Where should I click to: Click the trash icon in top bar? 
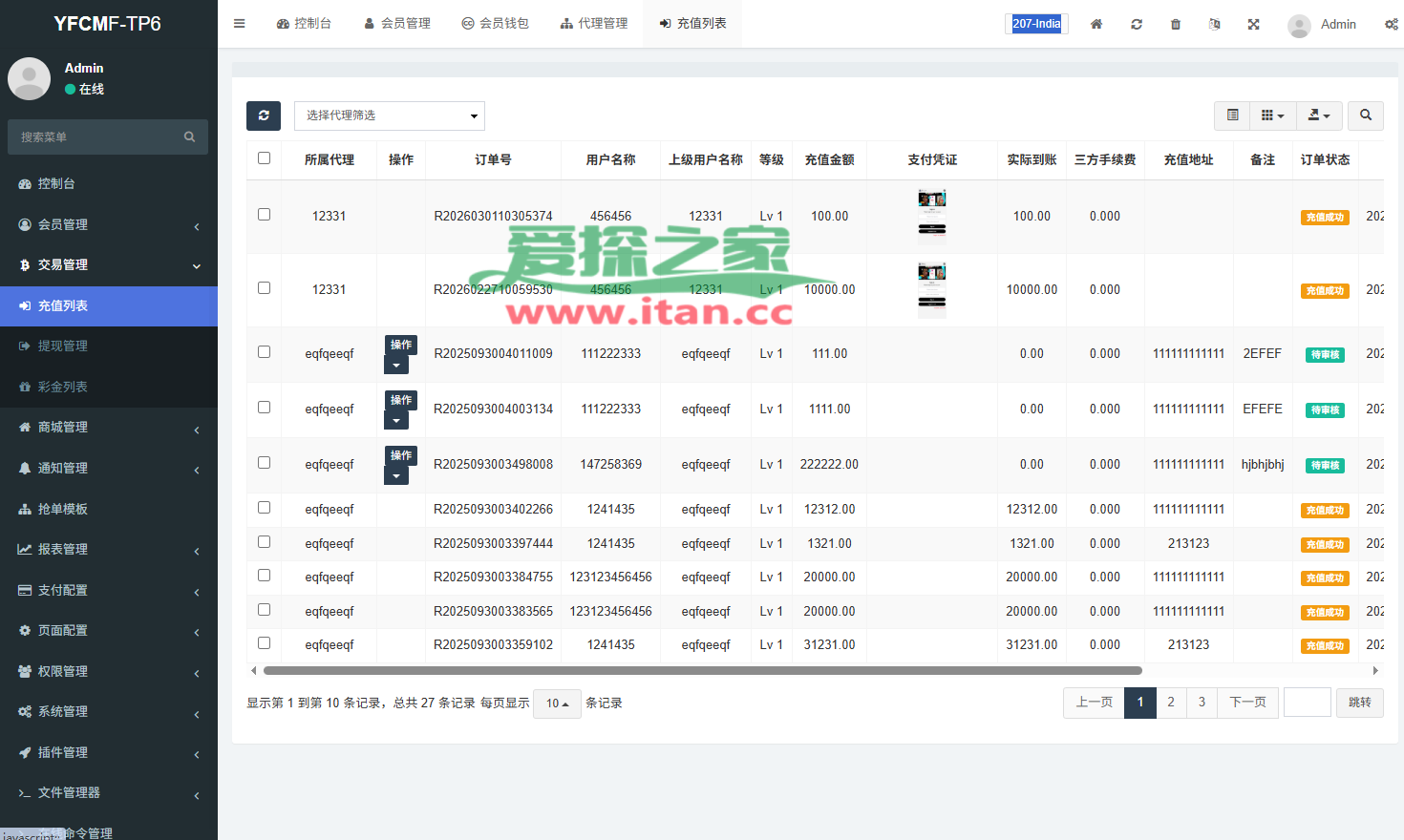click(x=1175, y=24)
